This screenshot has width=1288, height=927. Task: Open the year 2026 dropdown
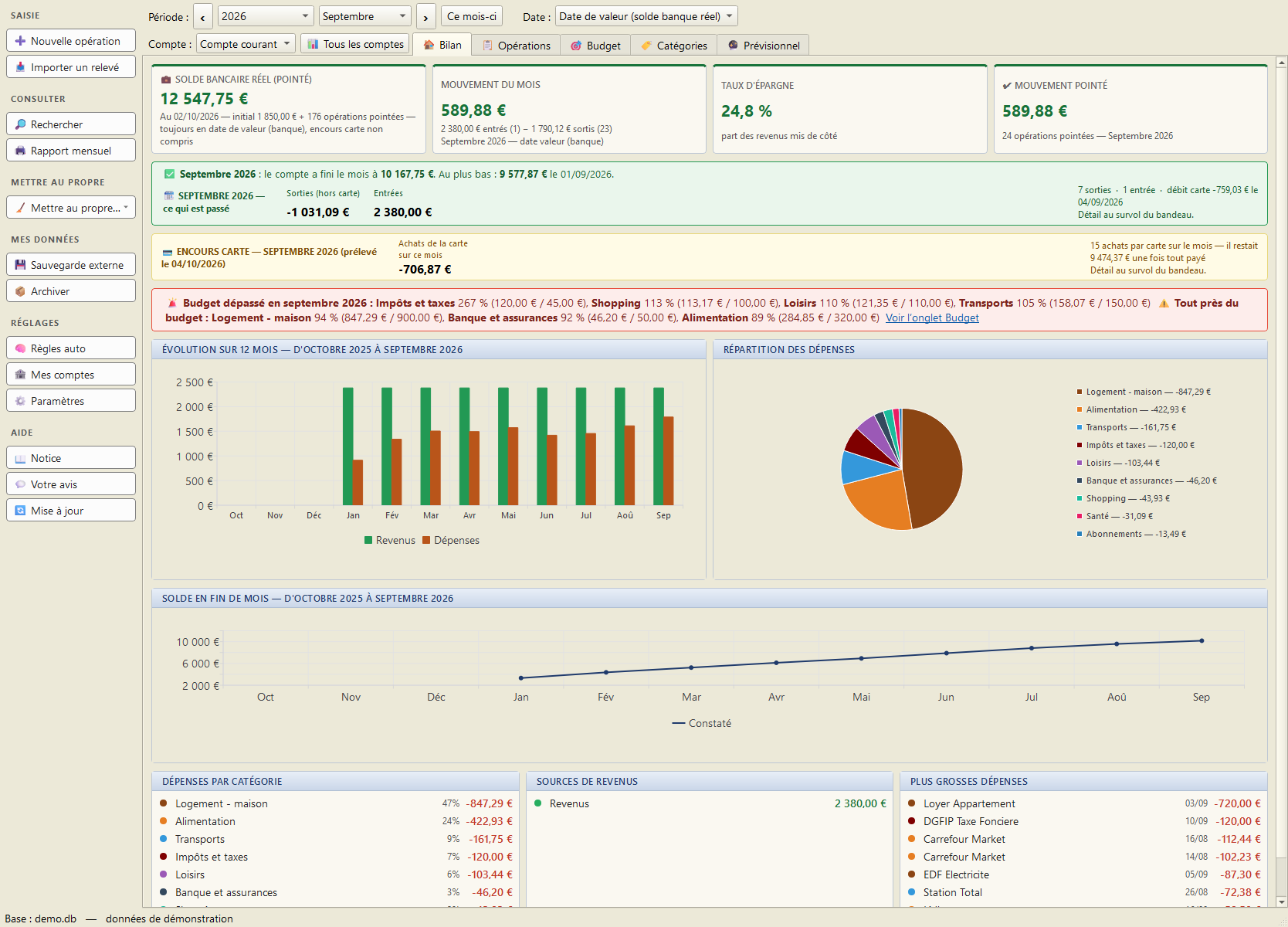coord(265,16)
